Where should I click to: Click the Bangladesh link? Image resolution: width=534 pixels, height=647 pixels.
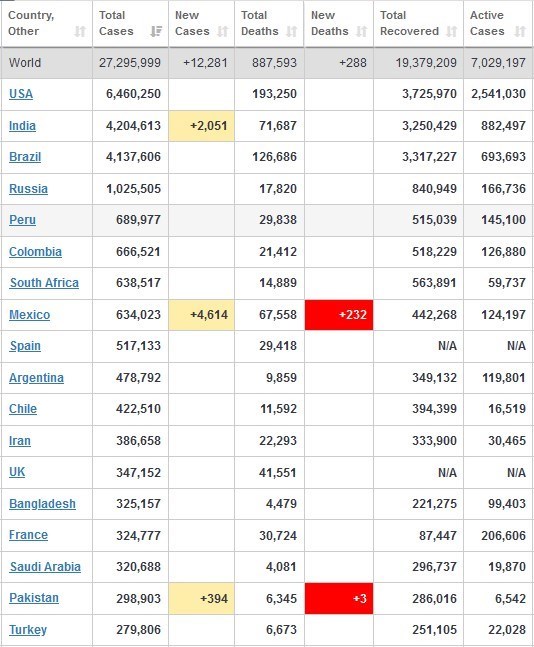pyautogui.click(x=43, y=504)
